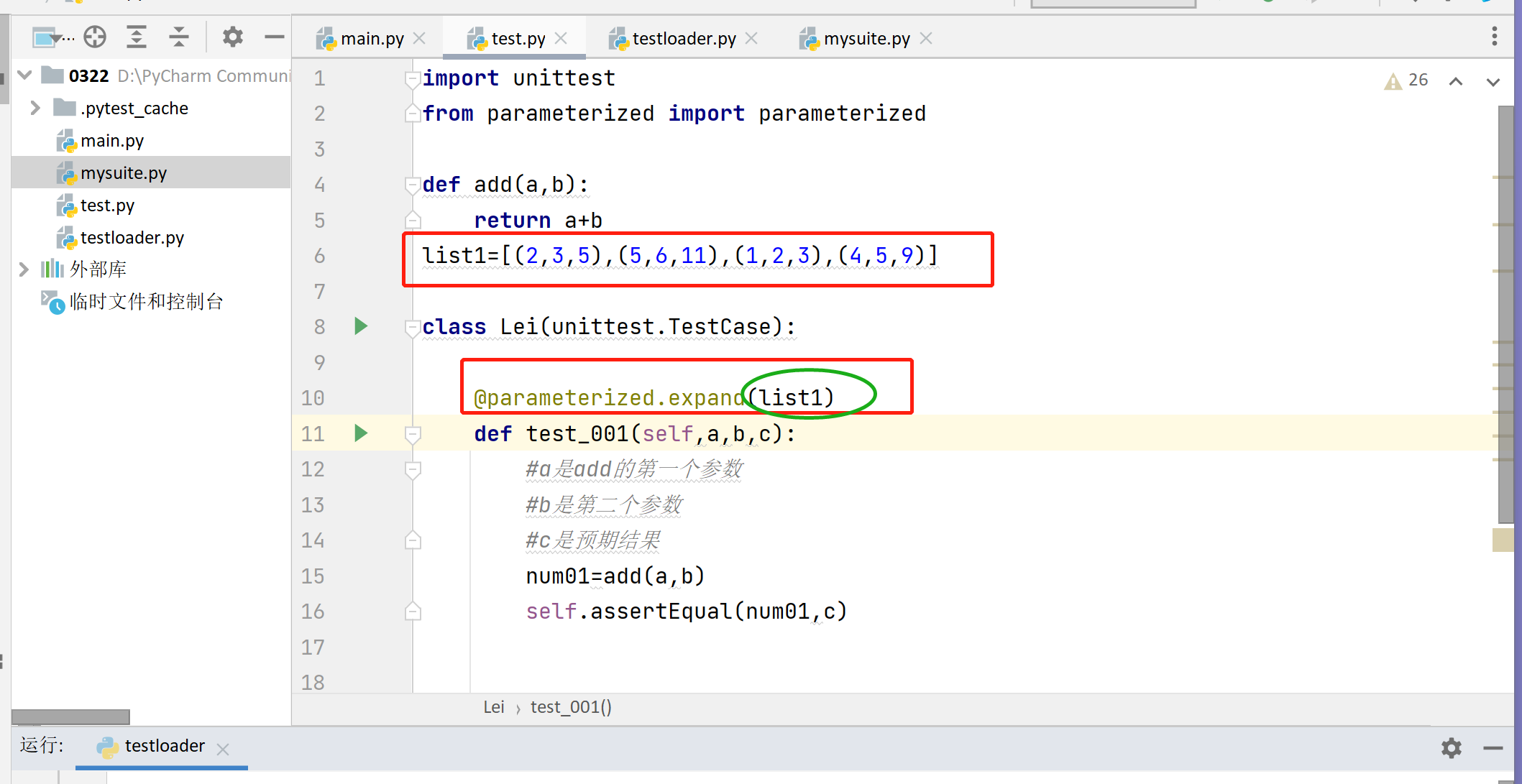Open the run panel settings gear

(1451, 748)
